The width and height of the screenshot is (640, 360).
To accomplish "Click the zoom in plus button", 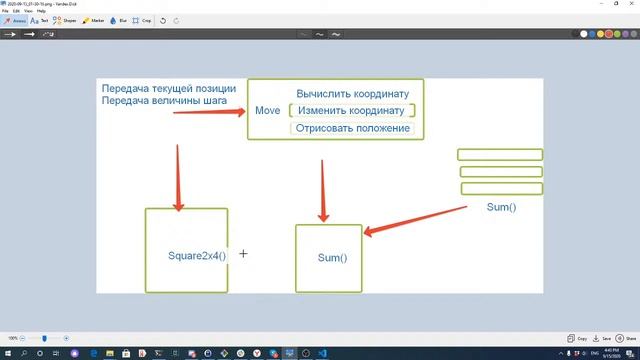I will pyautogui.click(x=66, y=338).
